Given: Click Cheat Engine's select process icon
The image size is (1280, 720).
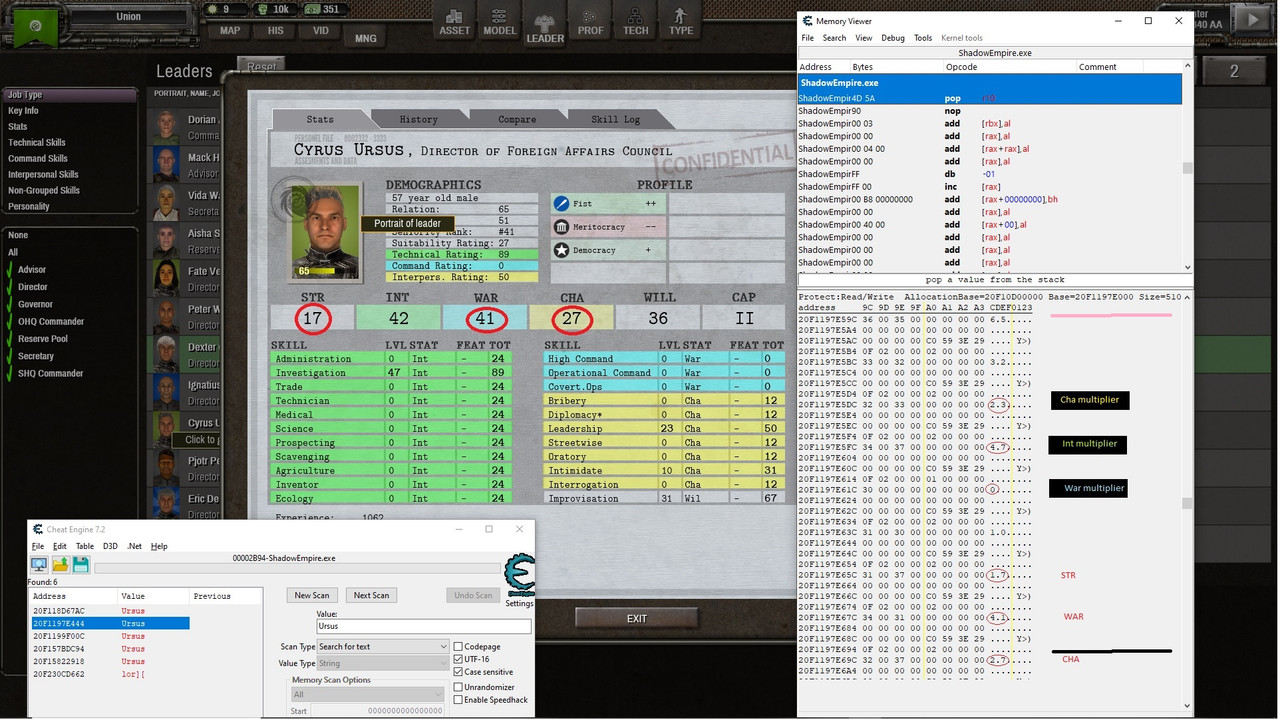Looking at the screenshot, I should click(x=39, y=565).
